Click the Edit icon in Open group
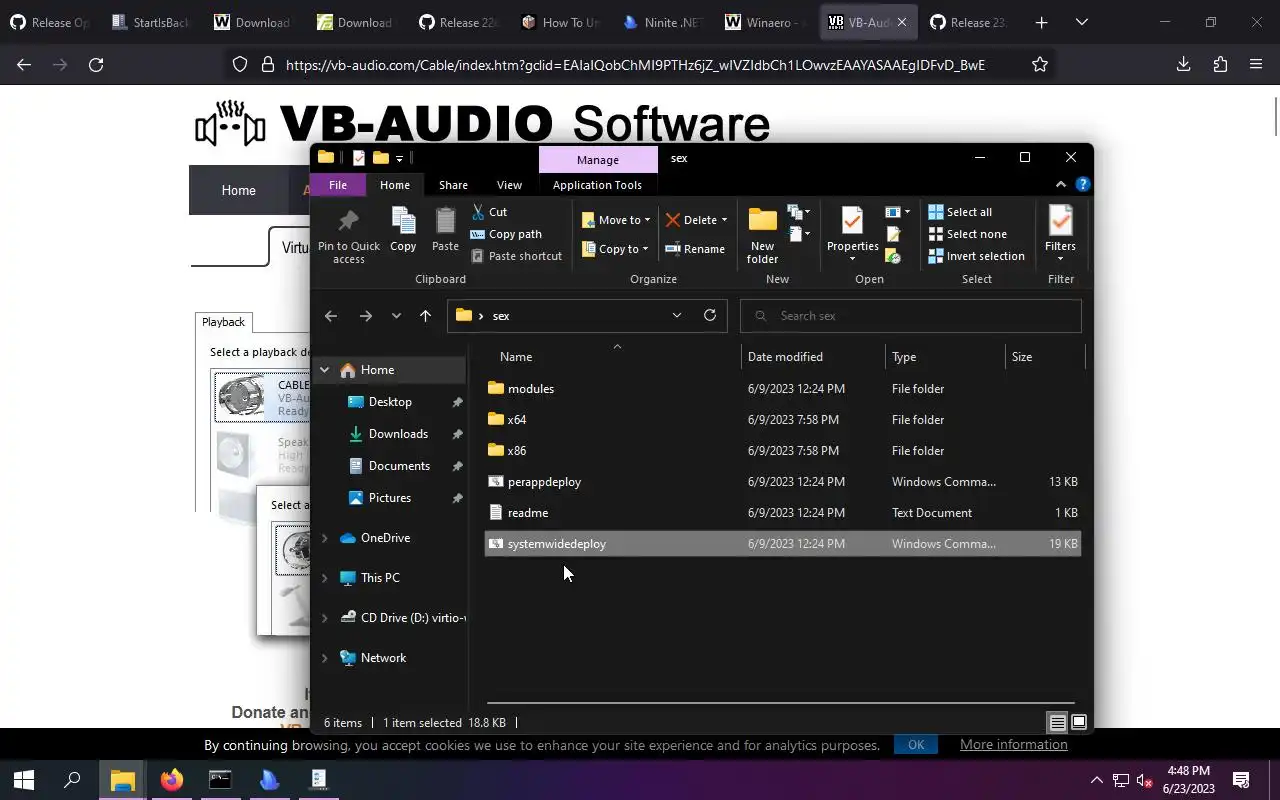 [894, 234]
